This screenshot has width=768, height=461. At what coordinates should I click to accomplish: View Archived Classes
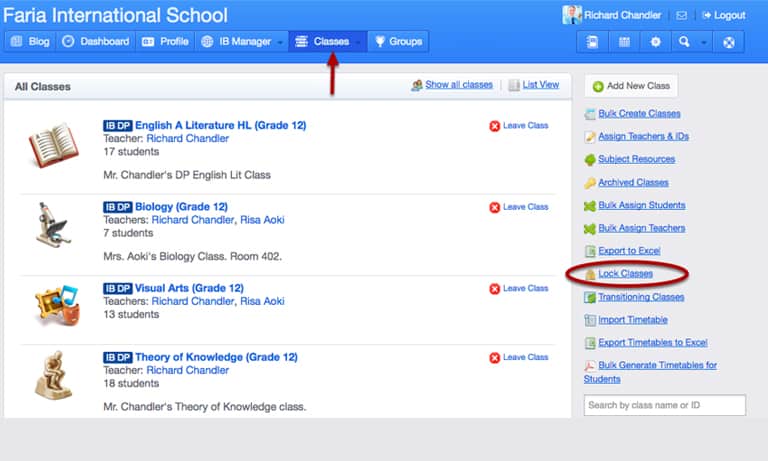(x=633, y=182)
